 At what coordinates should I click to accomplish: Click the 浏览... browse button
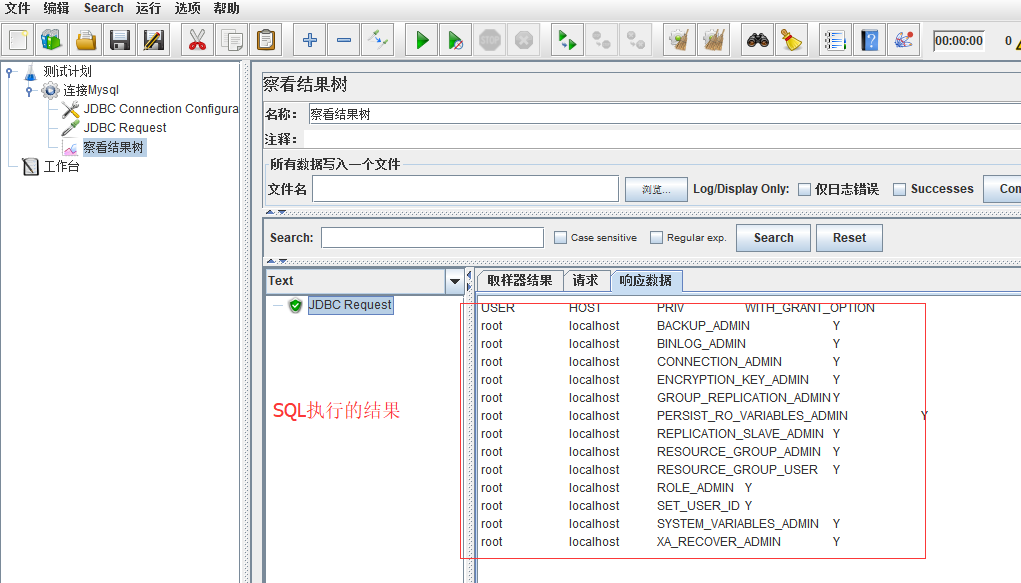pyautogui.click(x=656, y=190)
